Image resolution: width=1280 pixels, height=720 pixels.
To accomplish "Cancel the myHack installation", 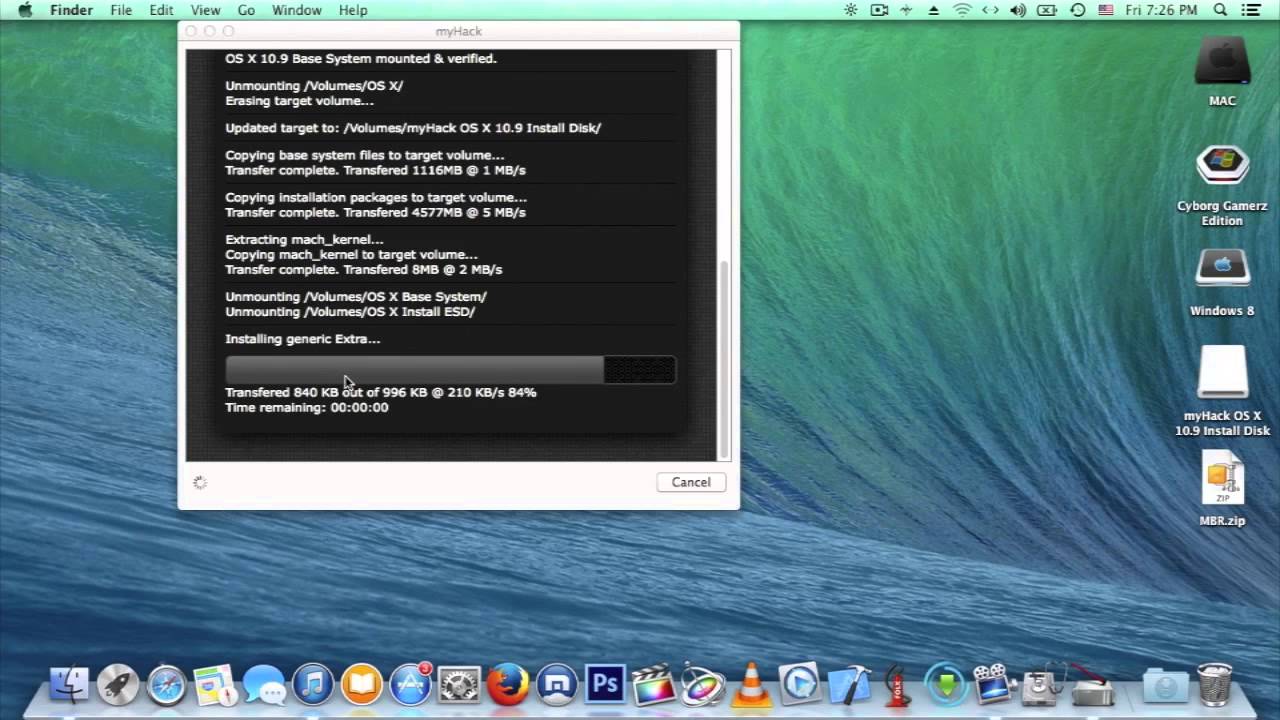I will pyautogui.click(x=690, y=482).
